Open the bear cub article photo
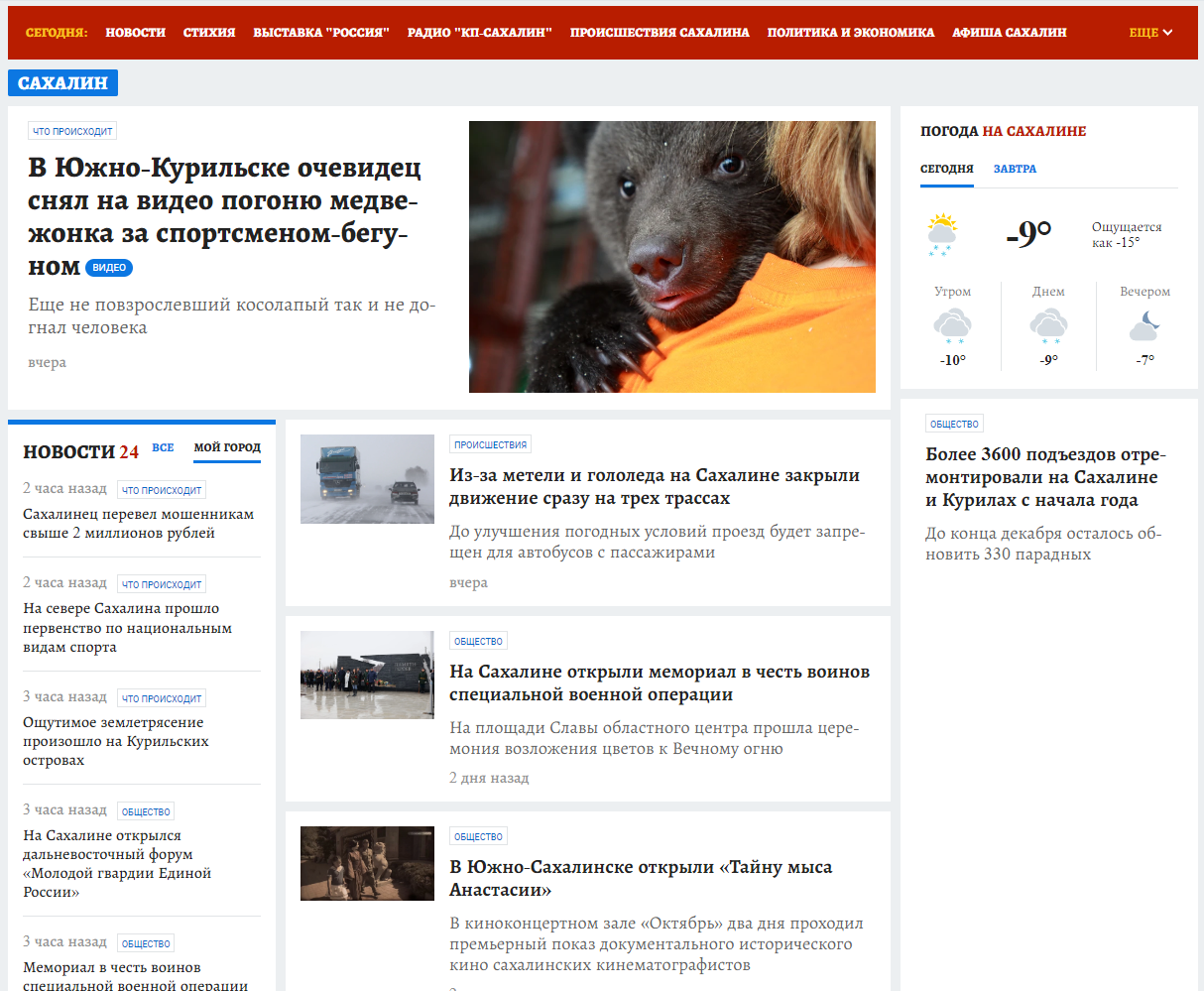The width and height of the screenshot is (1204, 991). [x=672, y=257]
